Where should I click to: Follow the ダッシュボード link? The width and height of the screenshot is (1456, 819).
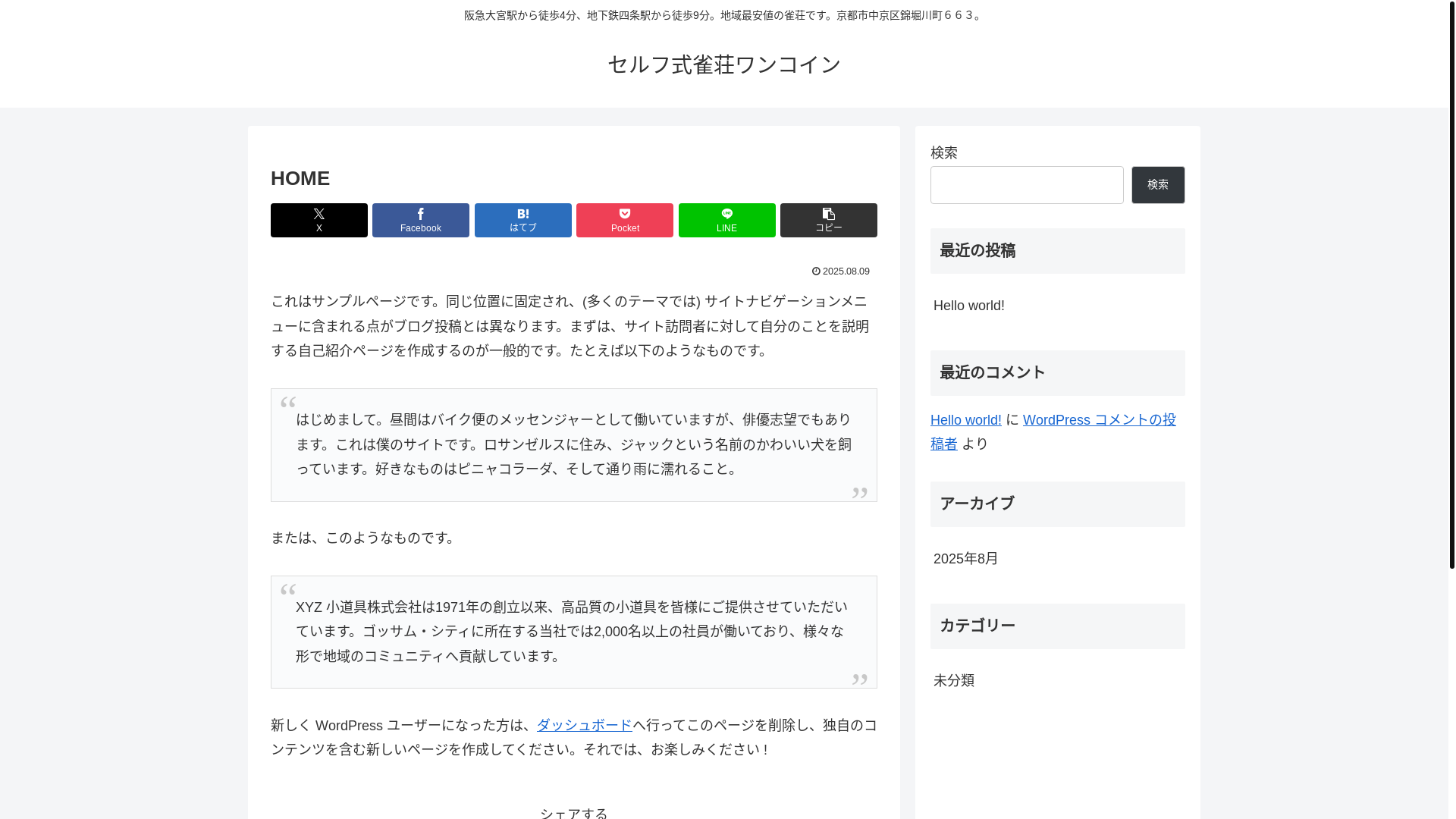[585, 726]
